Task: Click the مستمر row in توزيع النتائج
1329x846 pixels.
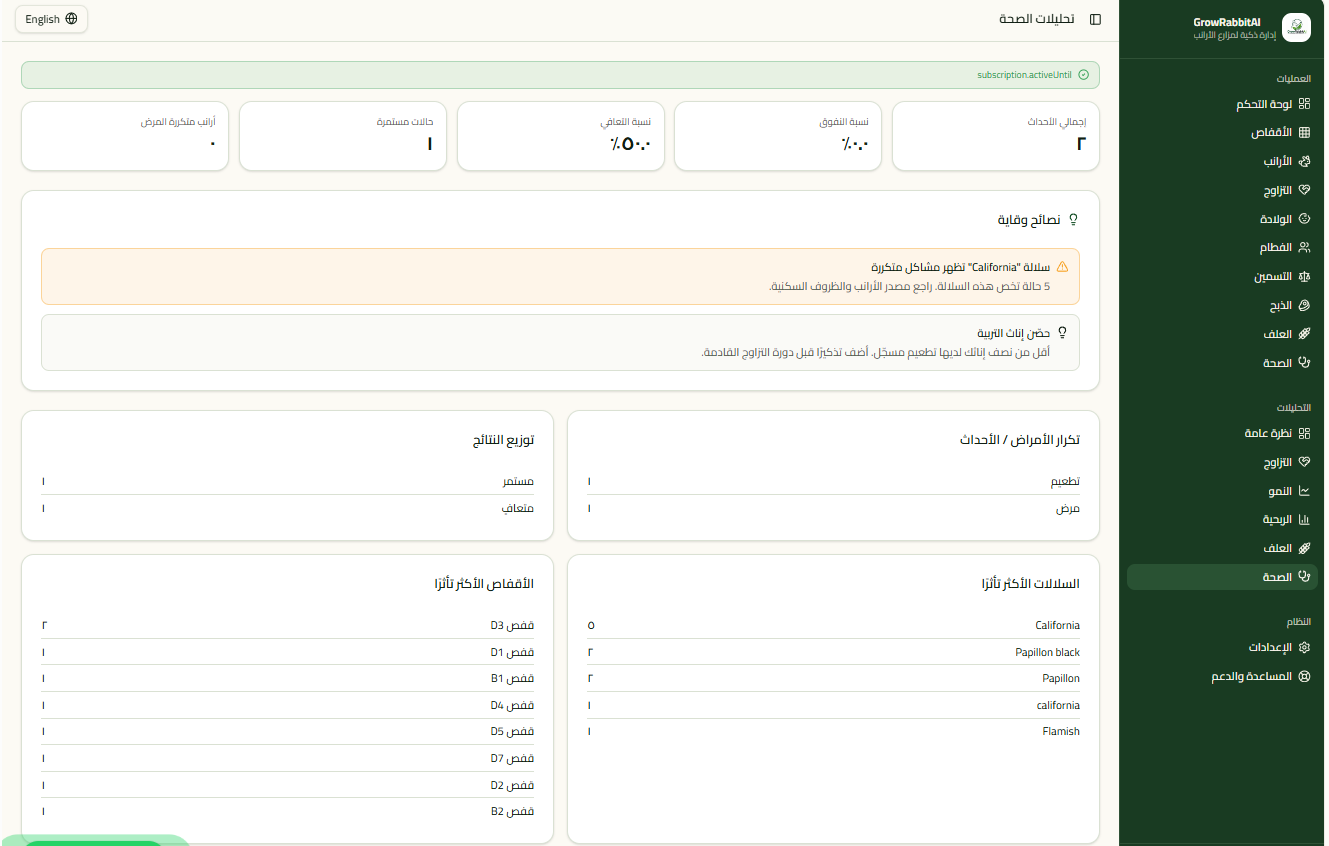Action: (x=288, y=482)
